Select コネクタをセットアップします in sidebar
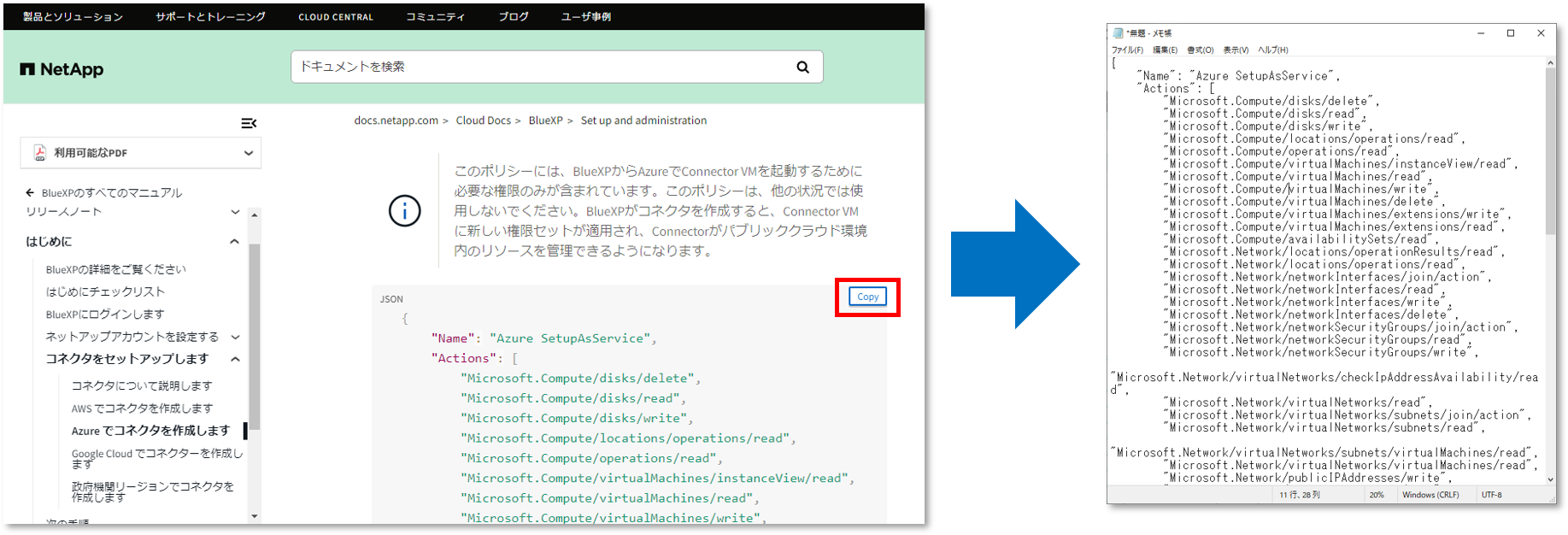Image resolution: width=1568 pixels, height=535 pixels. (x=127, y=359)
